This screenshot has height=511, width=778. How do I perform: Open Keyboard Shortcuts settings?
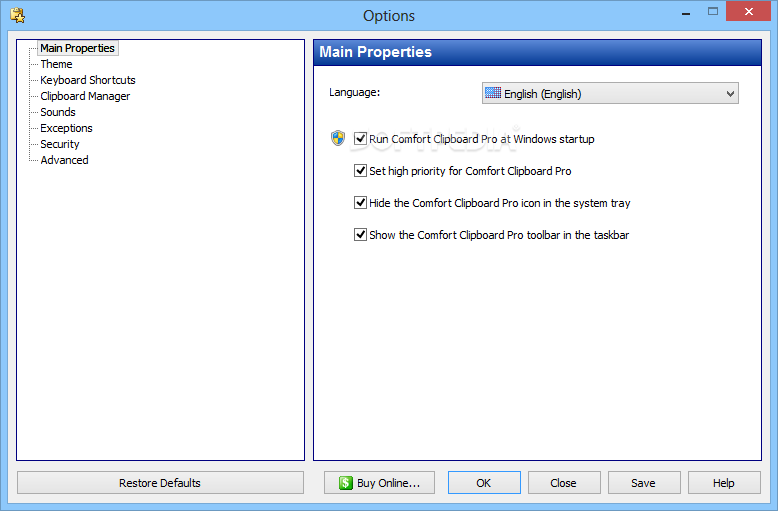point(88,80)
